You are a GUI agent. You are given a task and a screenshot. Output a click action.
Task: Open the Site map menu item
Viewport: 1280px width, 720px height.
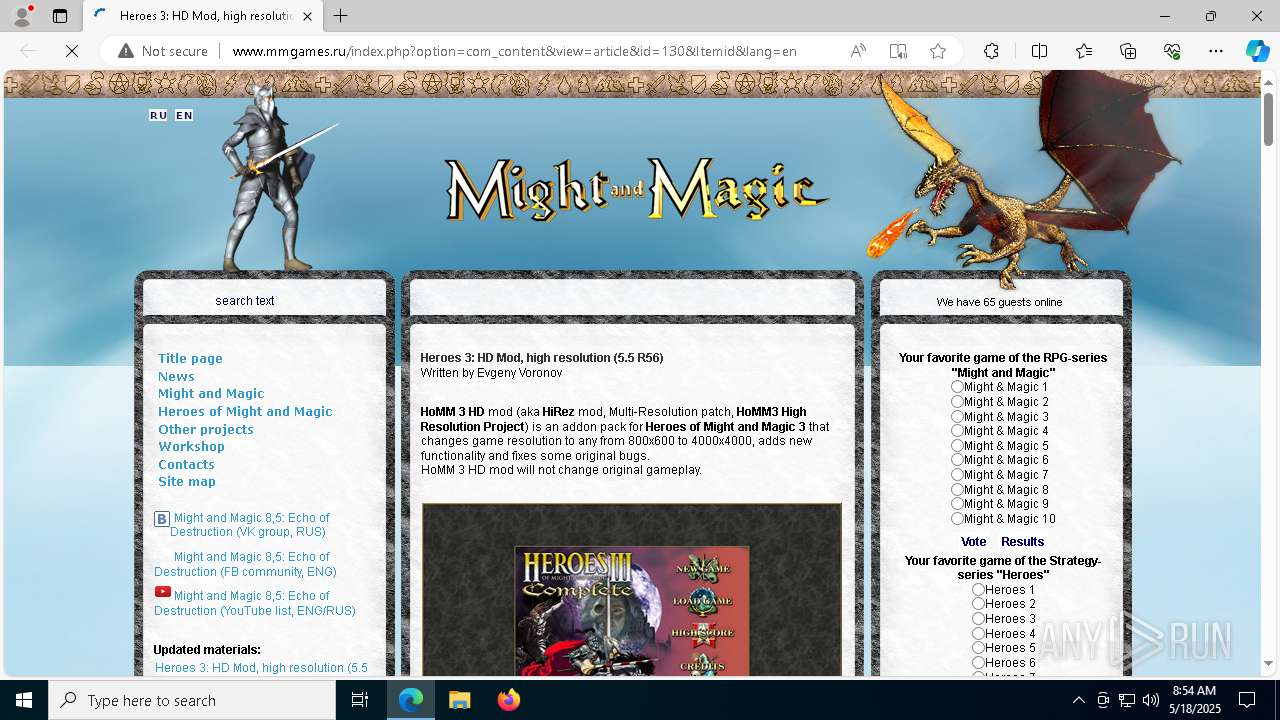pyautogui.click(x=187, y=481)
